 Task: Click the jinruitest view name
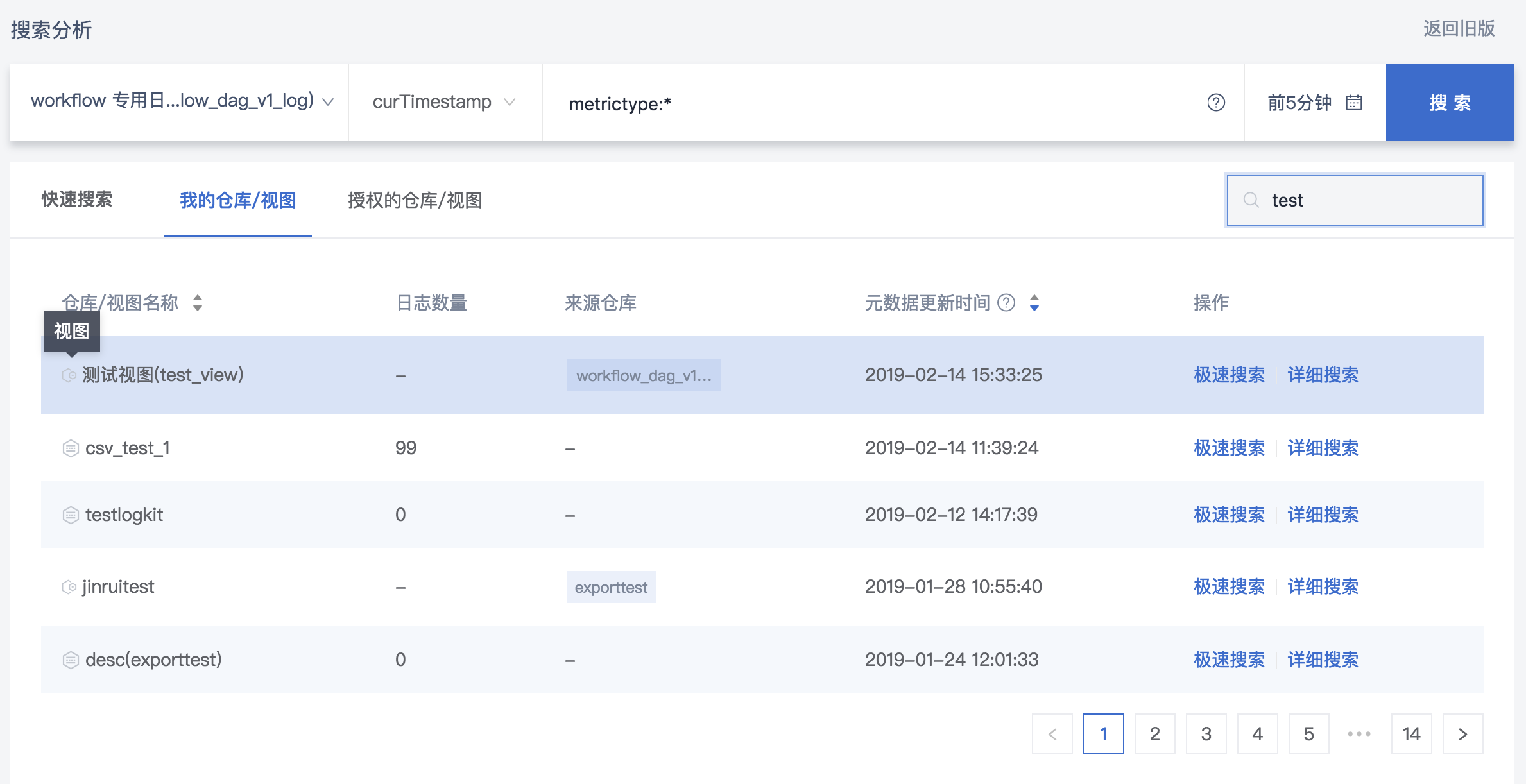[x=118, y=587]
